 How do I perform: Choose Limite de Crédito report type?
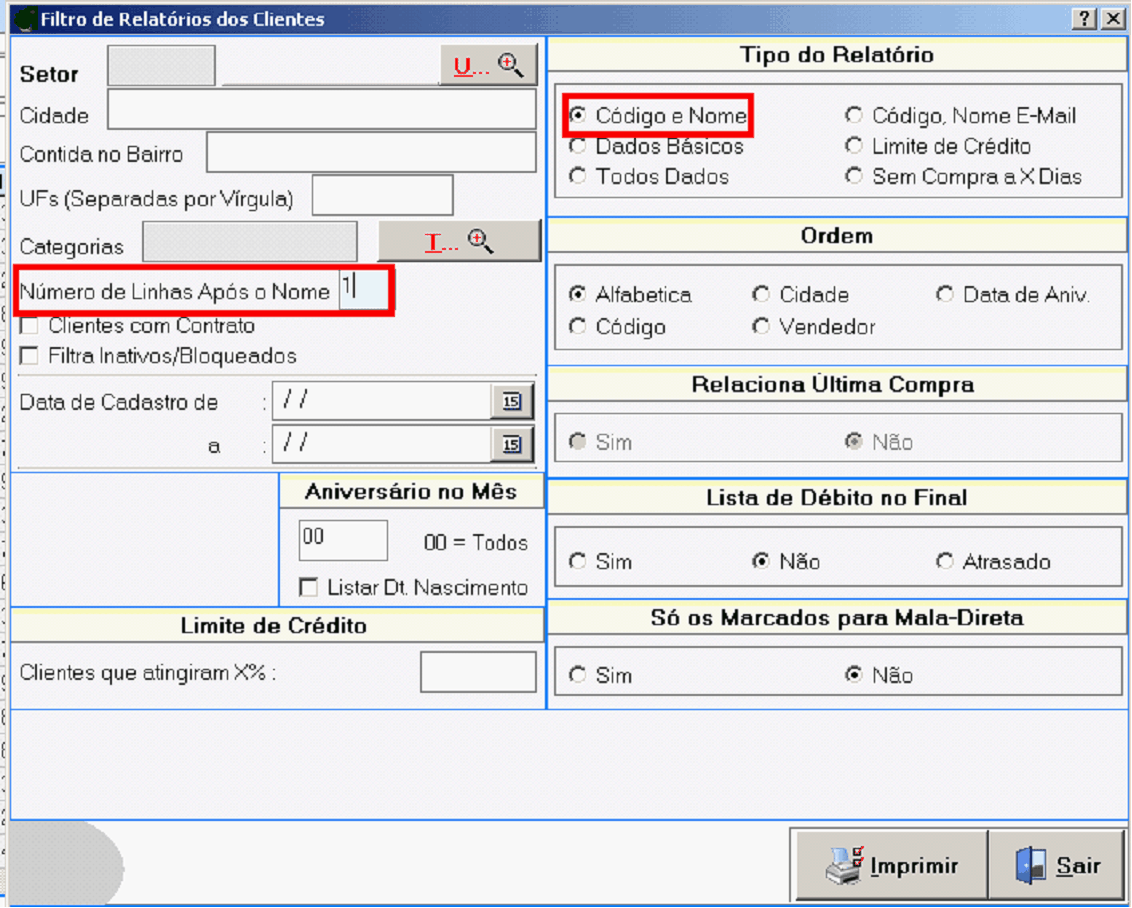click(x=854, y=147)
